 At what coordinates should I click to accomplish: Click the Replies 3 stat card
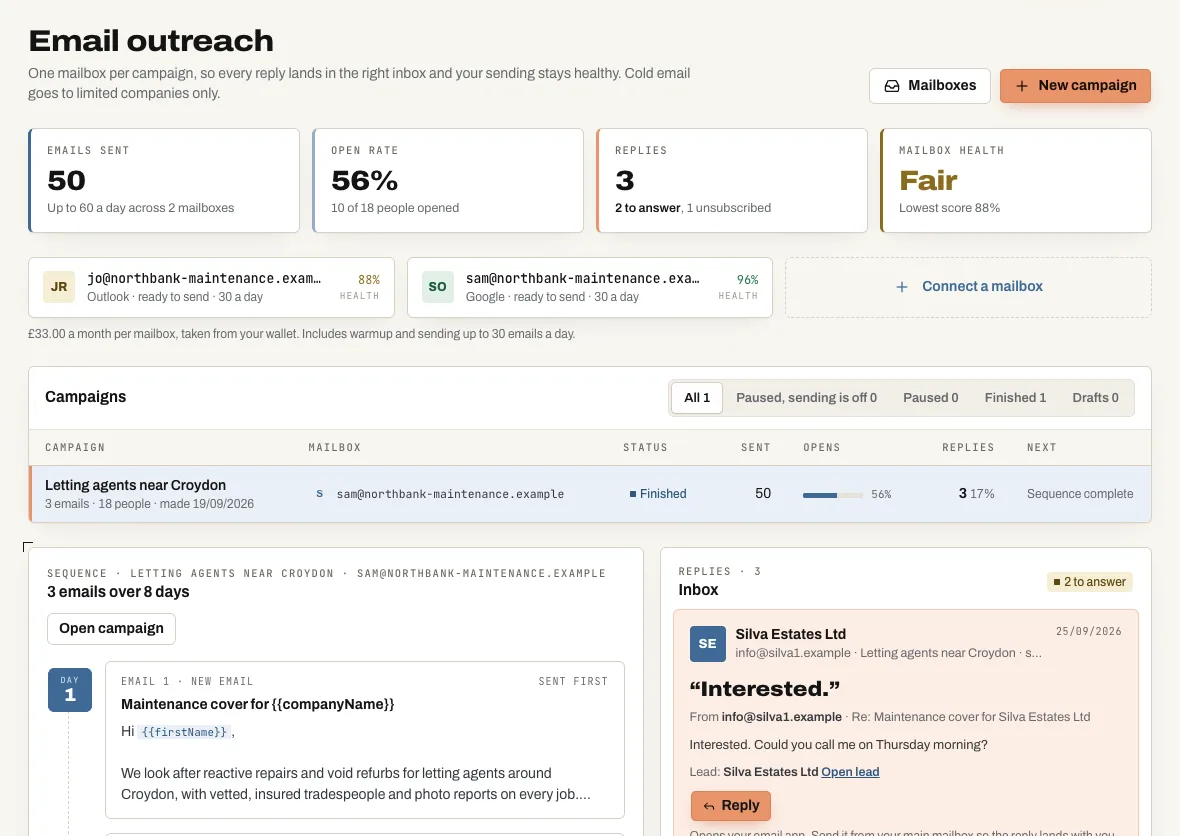click(731, 181)
